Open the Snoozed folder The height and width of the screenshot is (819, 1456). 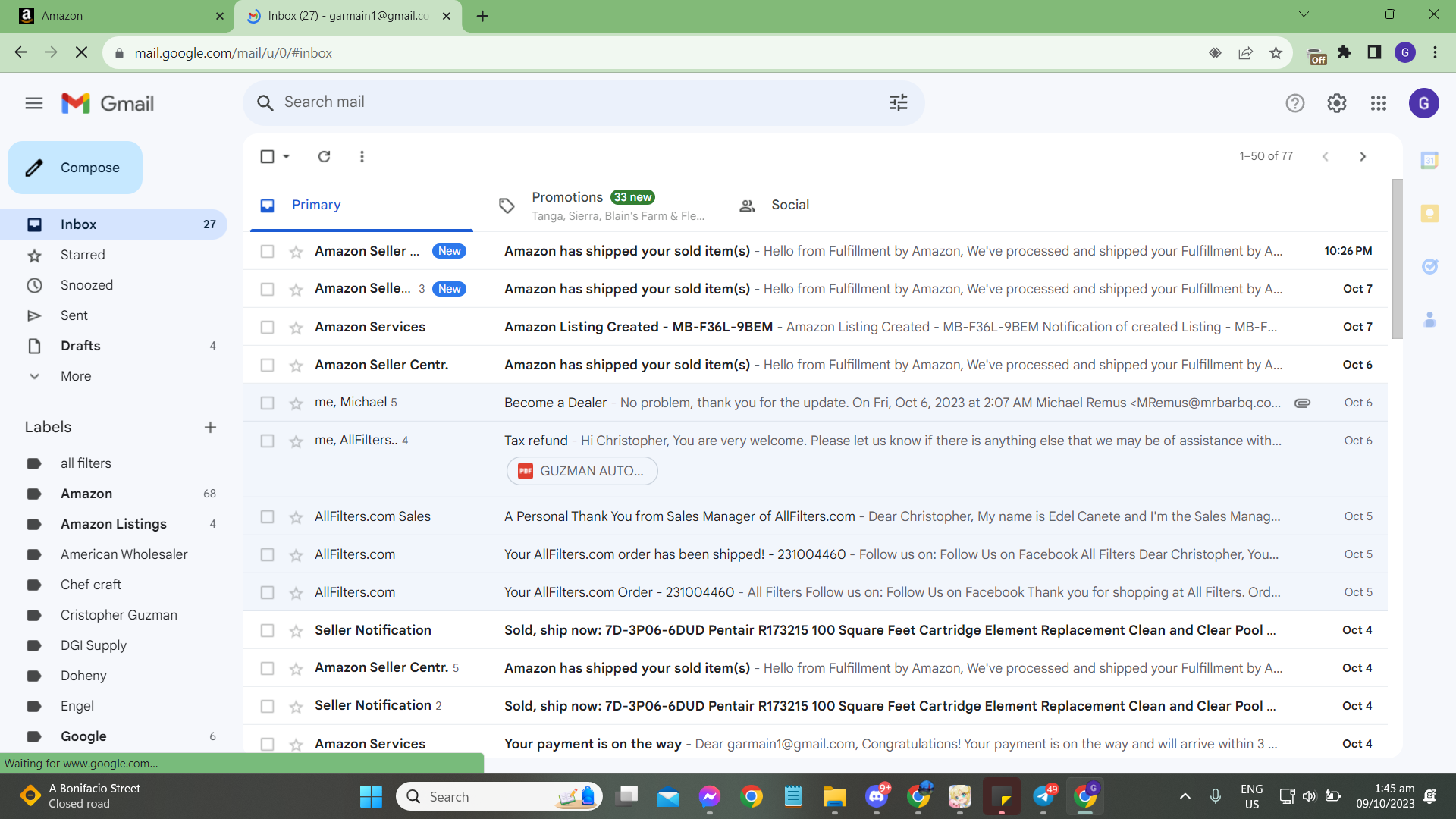(86, 285)
